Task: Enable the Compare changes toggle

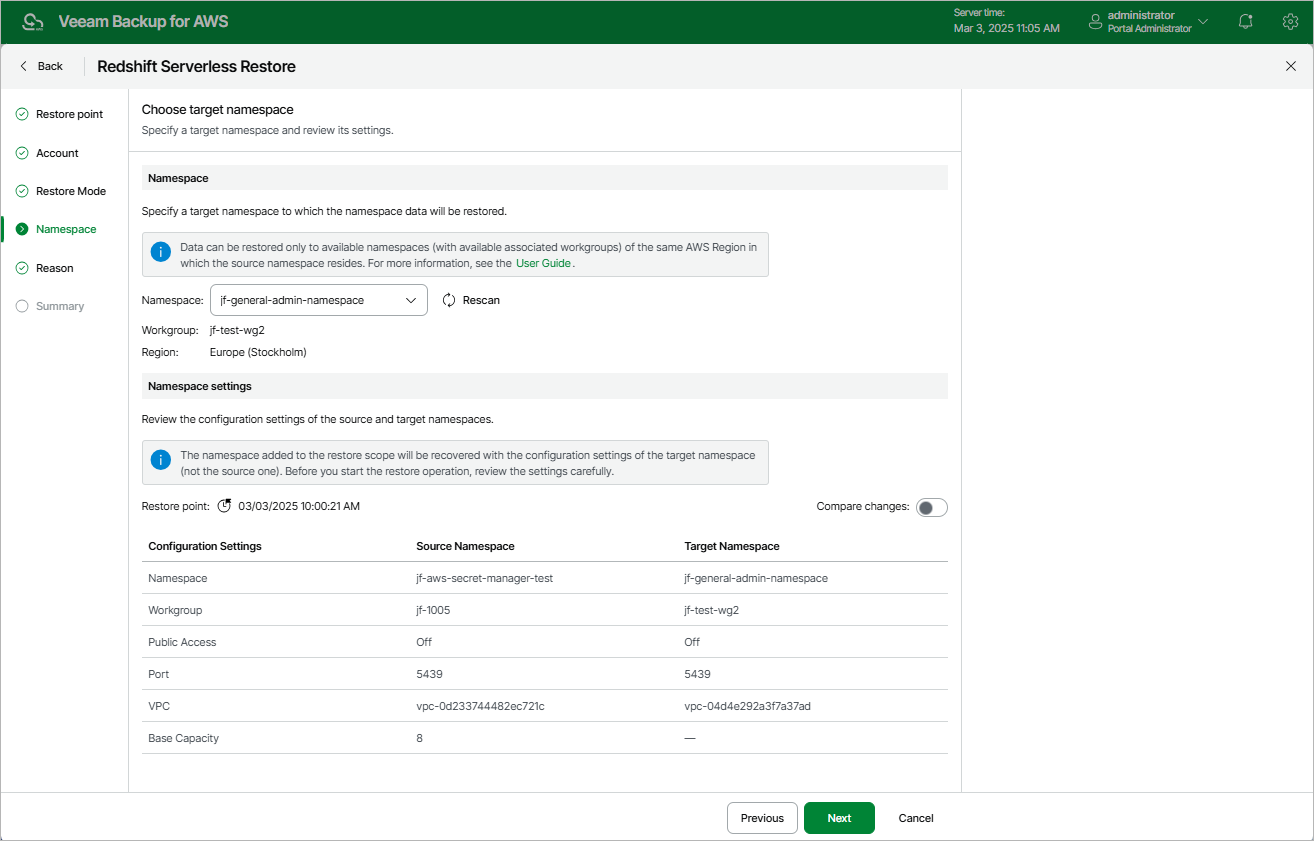Action: tap(931, 507)
